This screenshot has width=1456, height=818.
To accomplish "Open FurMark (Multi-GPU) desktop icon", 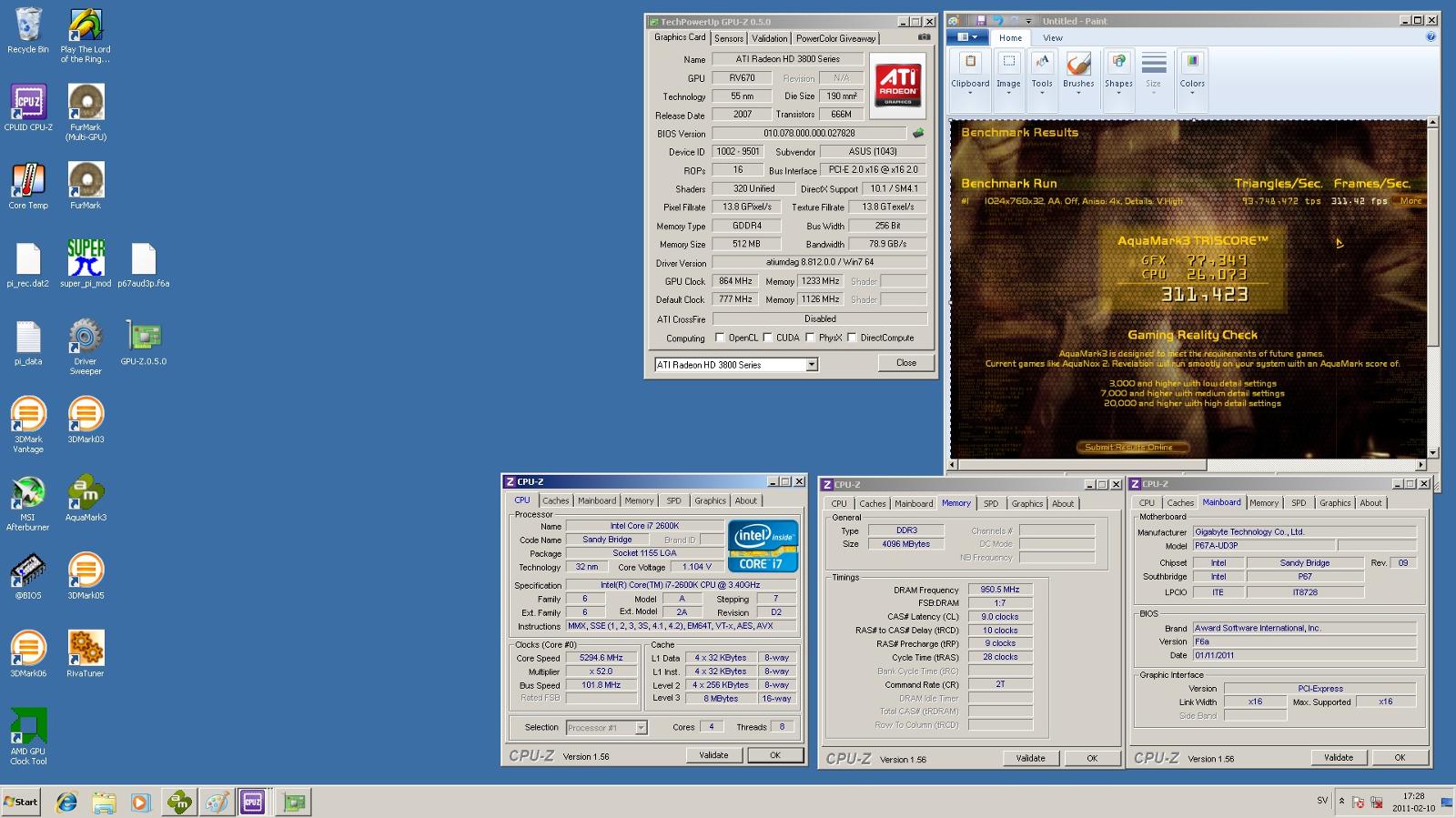I will [x=86, y=113].
